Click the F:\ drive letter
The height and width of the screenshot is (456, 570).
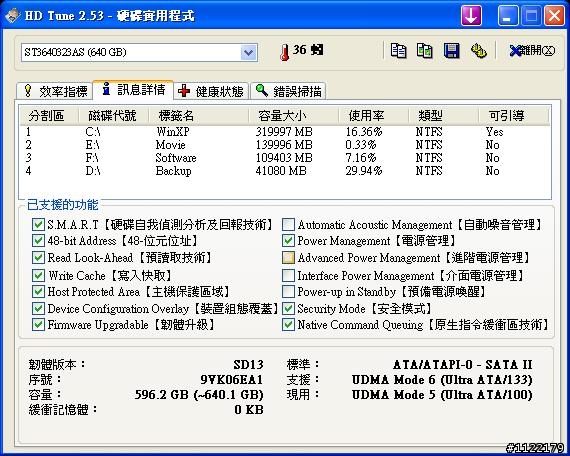(x=92, y=158)
